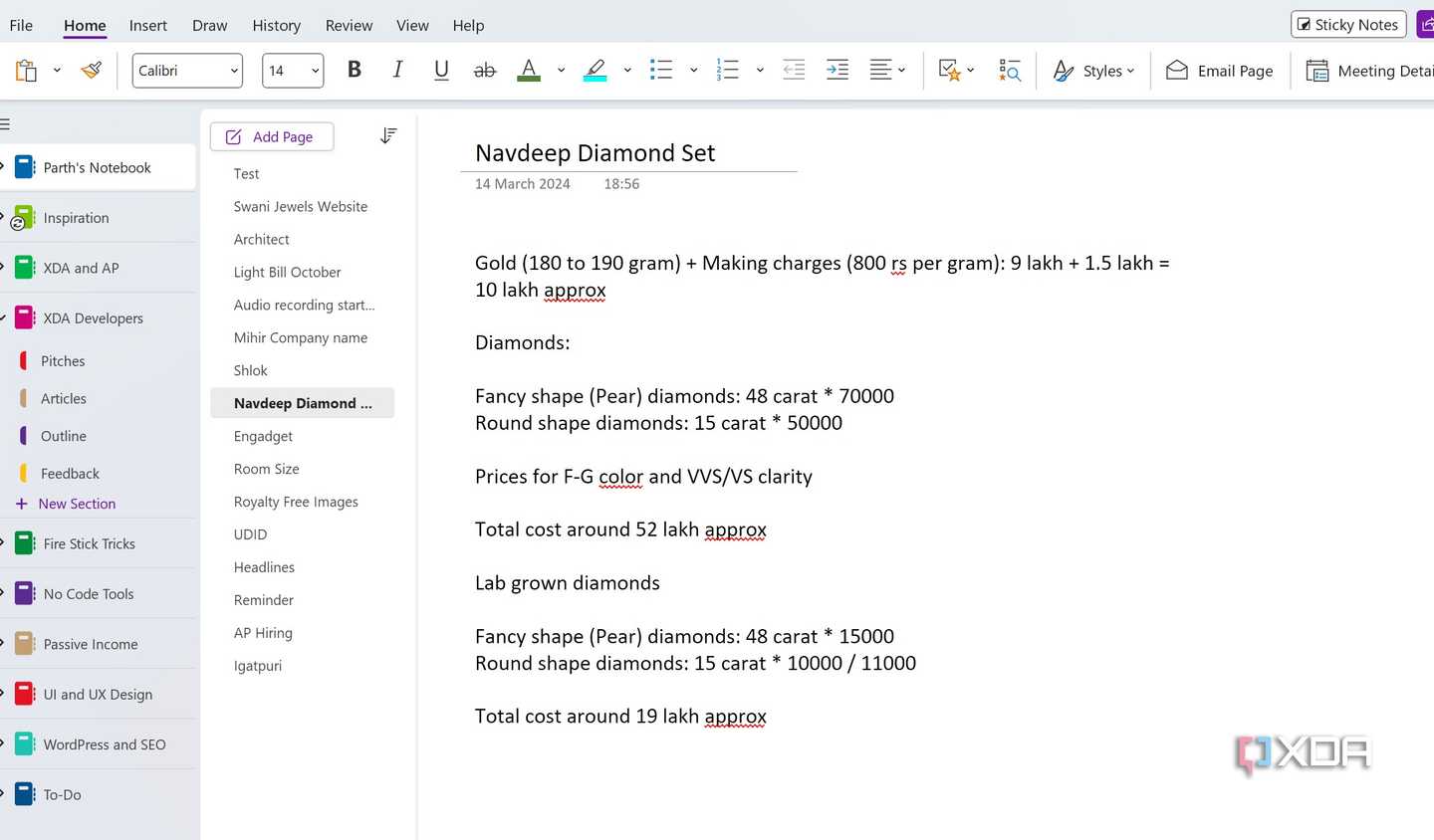Viewport: 1434px width, 840px height.
Task: Open the paragraph alignment options
Action: point(887,70)
